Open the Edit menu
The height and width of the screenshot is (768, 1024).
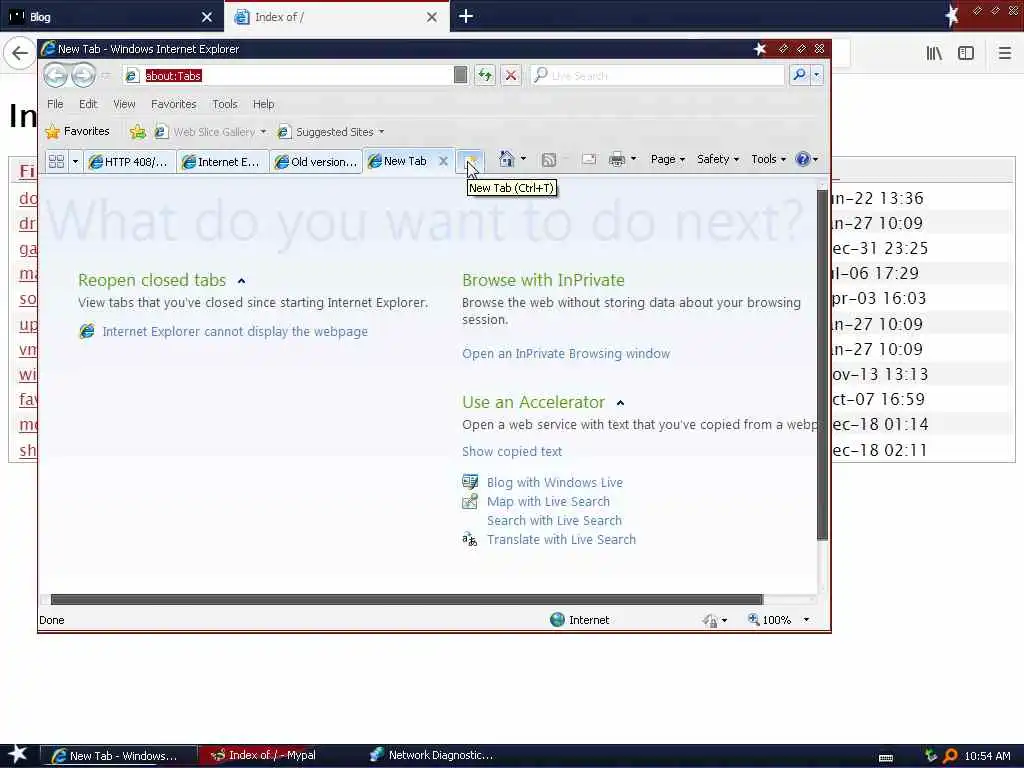tap(88, 104)
